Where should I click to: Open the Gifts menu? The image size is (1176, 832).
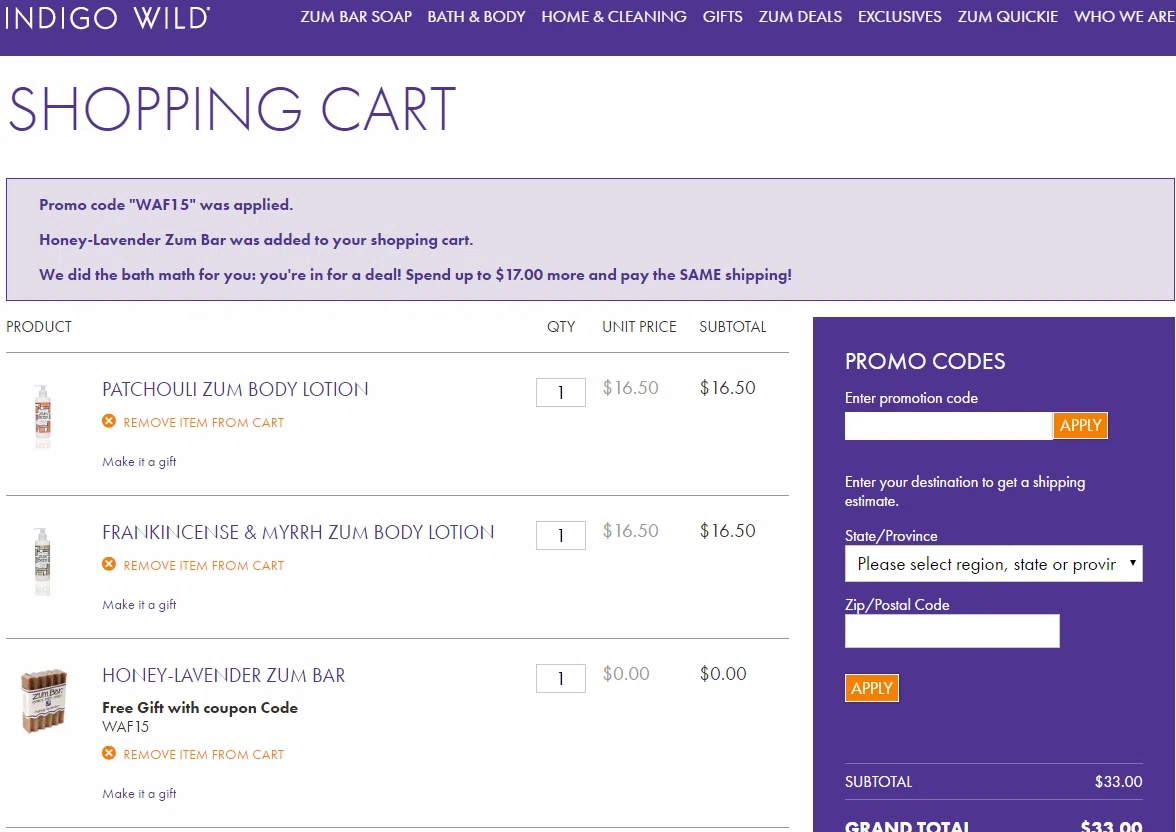click(x=722, y=17)
